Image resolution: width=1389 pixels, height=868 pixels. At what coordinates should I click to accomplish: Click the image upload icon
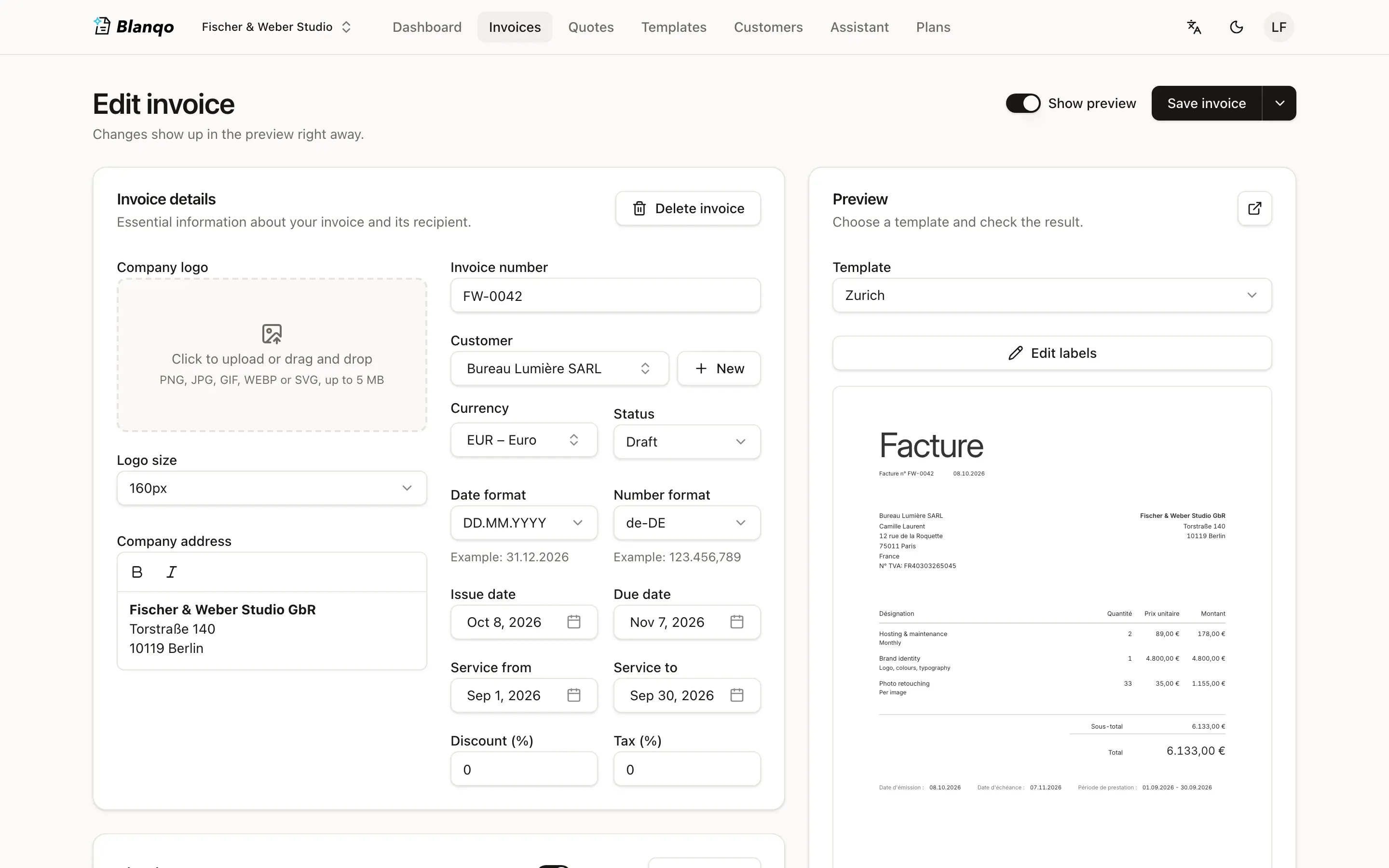click(x=272, y=334)
